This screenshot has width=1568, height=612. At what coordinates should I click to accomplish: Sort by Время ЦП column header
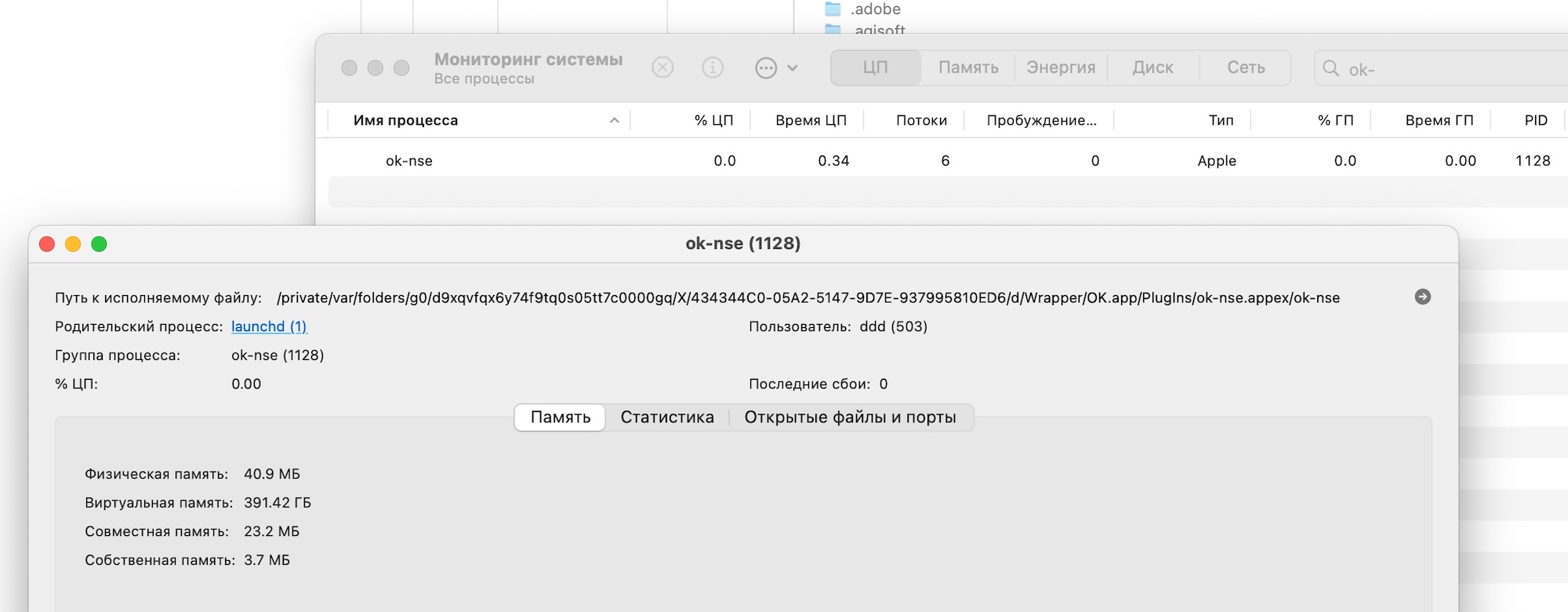pos(811,120)
